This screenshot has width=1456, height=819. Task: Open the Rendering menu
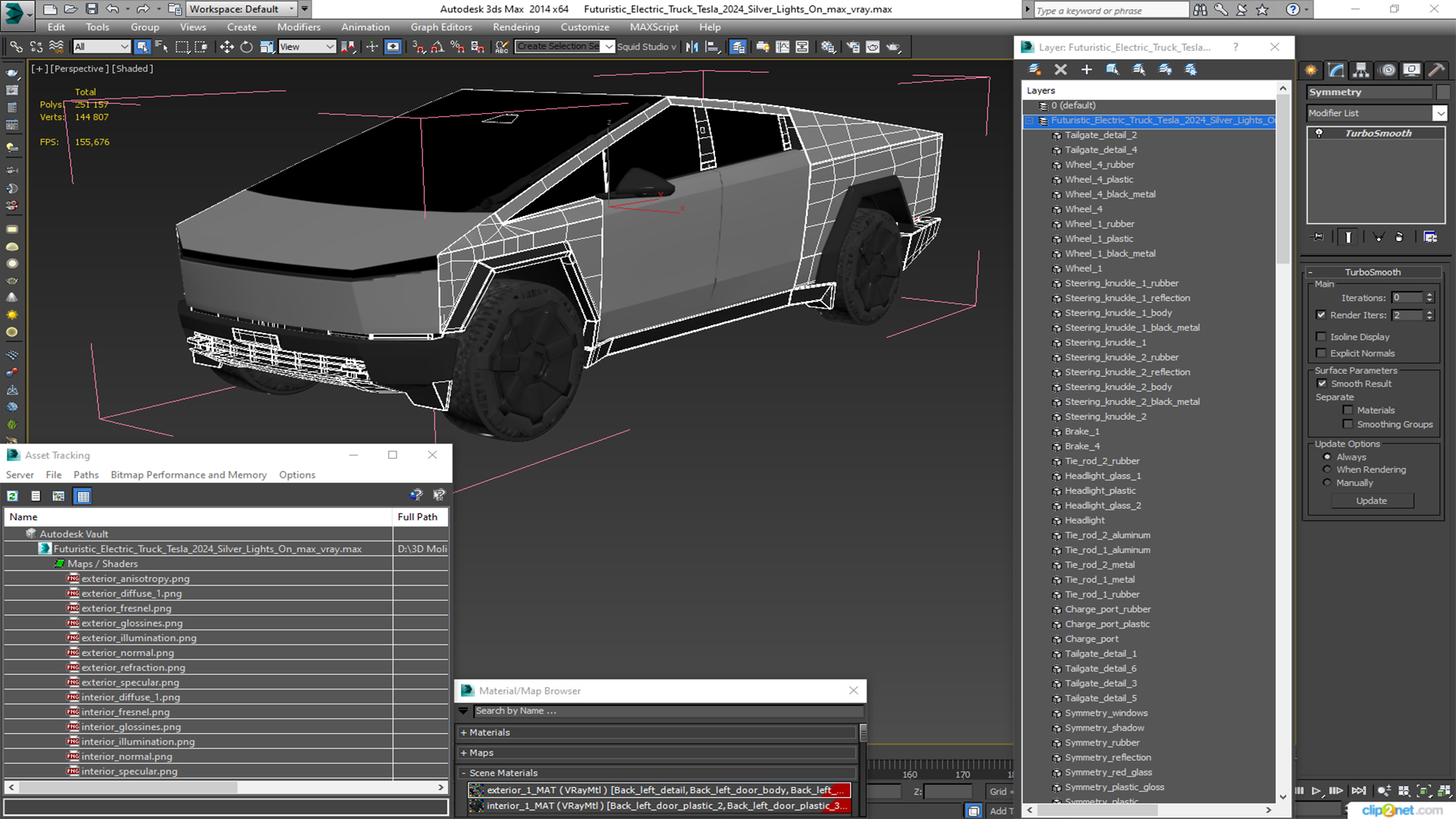tap(516, 27)
